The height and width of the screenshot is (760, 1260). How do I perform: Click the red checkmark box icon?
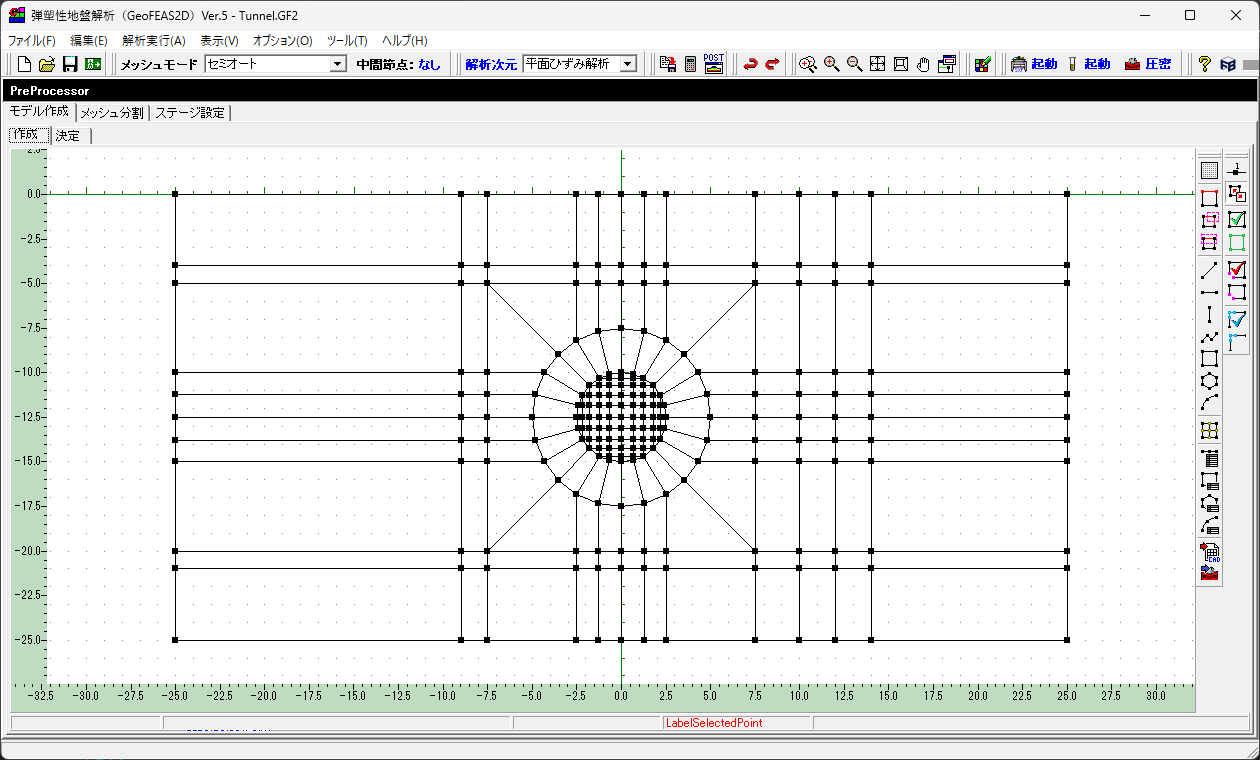click(1237, 269)
